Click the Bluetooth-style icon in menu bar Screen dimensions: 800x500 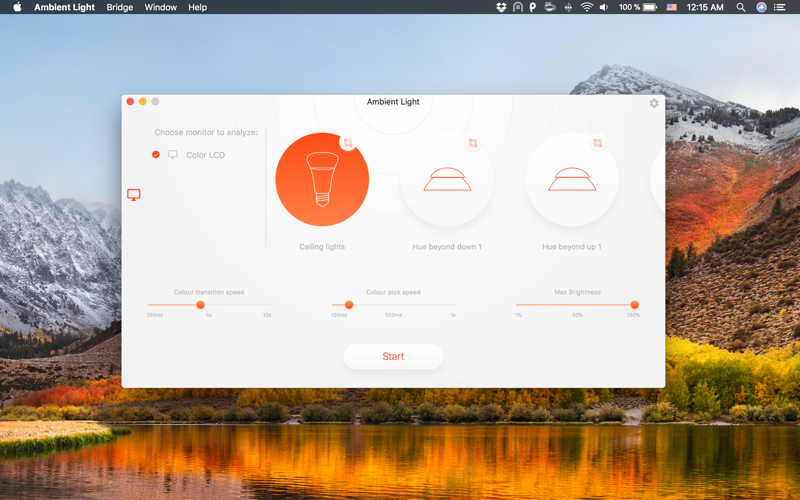point(568,7)
